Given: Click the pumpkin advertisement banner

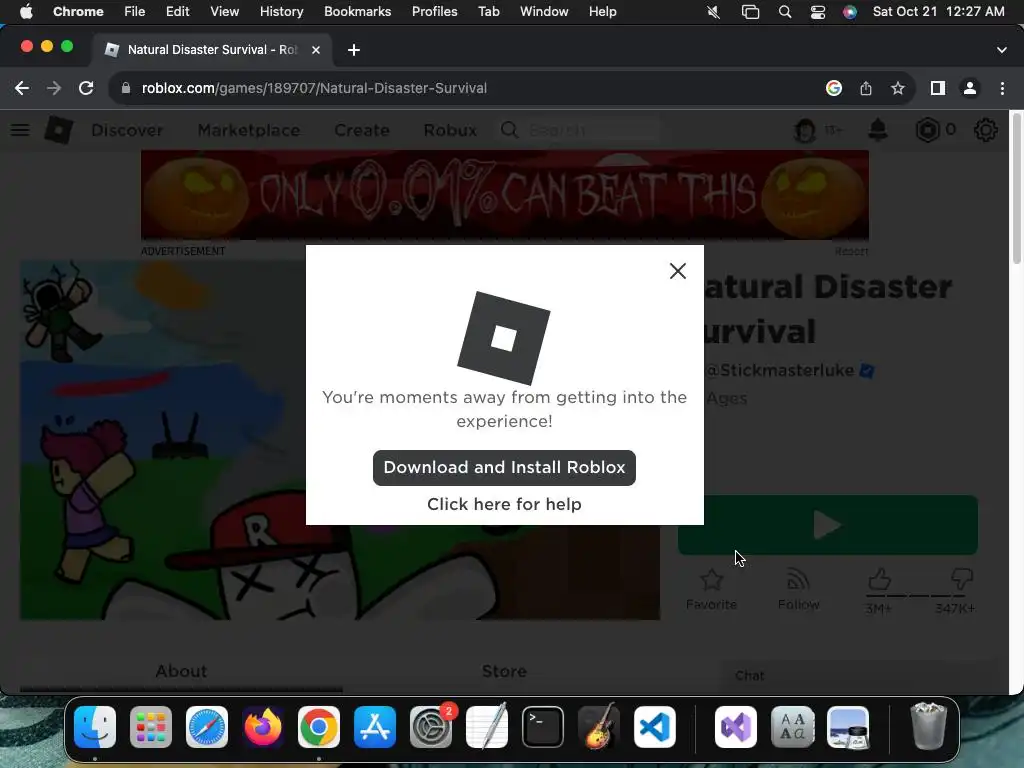Looking at the screenshot, I should click(x=505, y=195).
